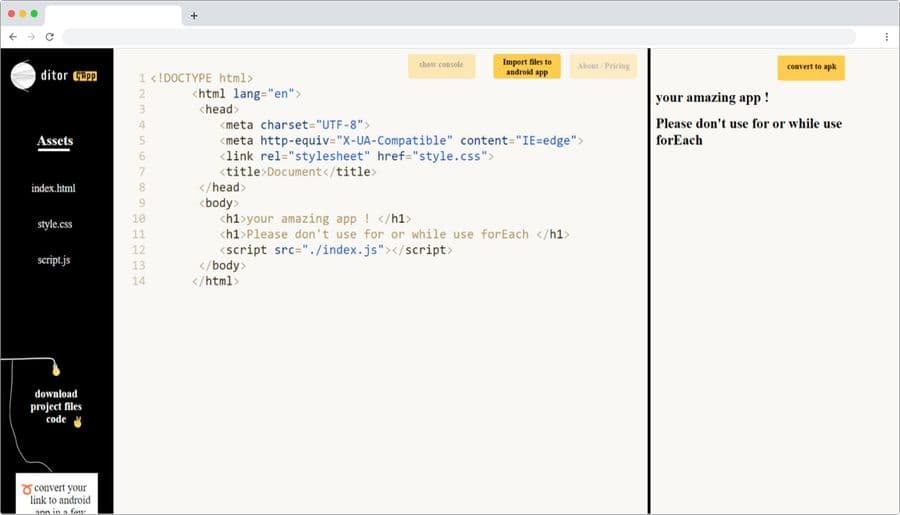Click the ditor round logo icon
The height and width of the screenshot is (515, 900).
click(x=23, y=76)
